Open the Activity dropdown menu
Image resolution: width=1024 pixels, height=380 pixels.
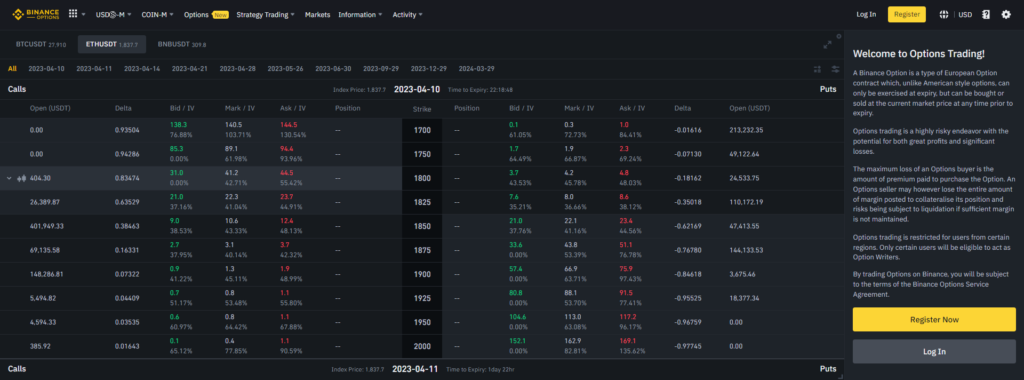(408, 14)
